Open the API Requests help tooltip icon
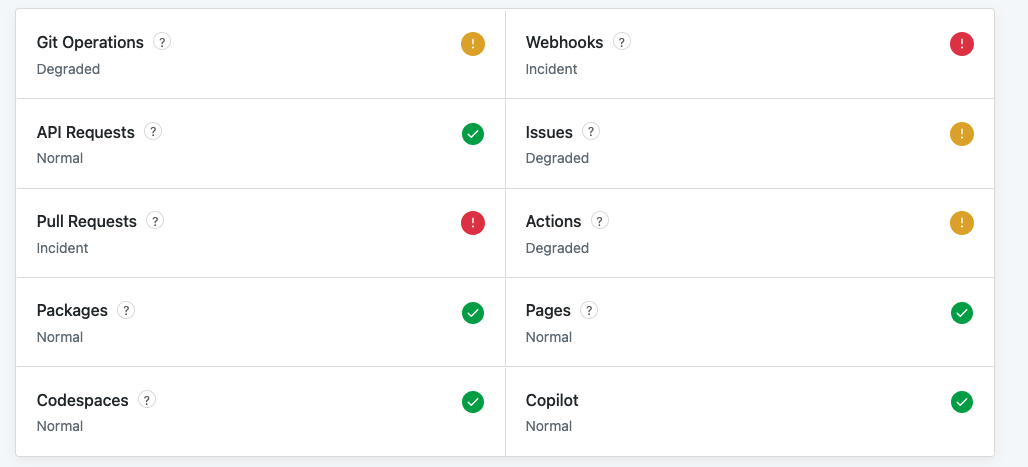 (153, 131)
